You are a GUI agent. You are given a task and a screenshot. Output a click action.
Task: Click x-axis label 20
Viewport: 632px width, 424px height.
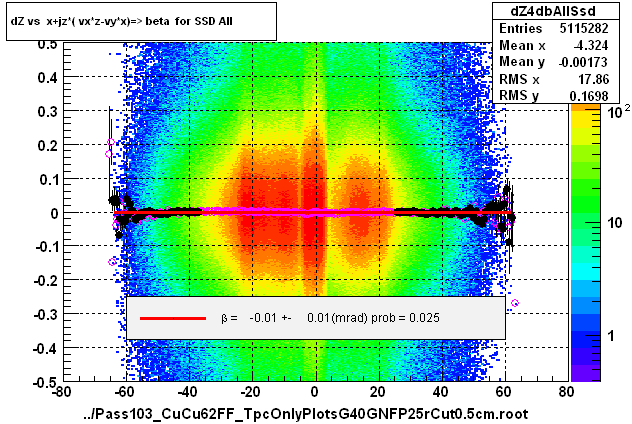tap(378, 391)
